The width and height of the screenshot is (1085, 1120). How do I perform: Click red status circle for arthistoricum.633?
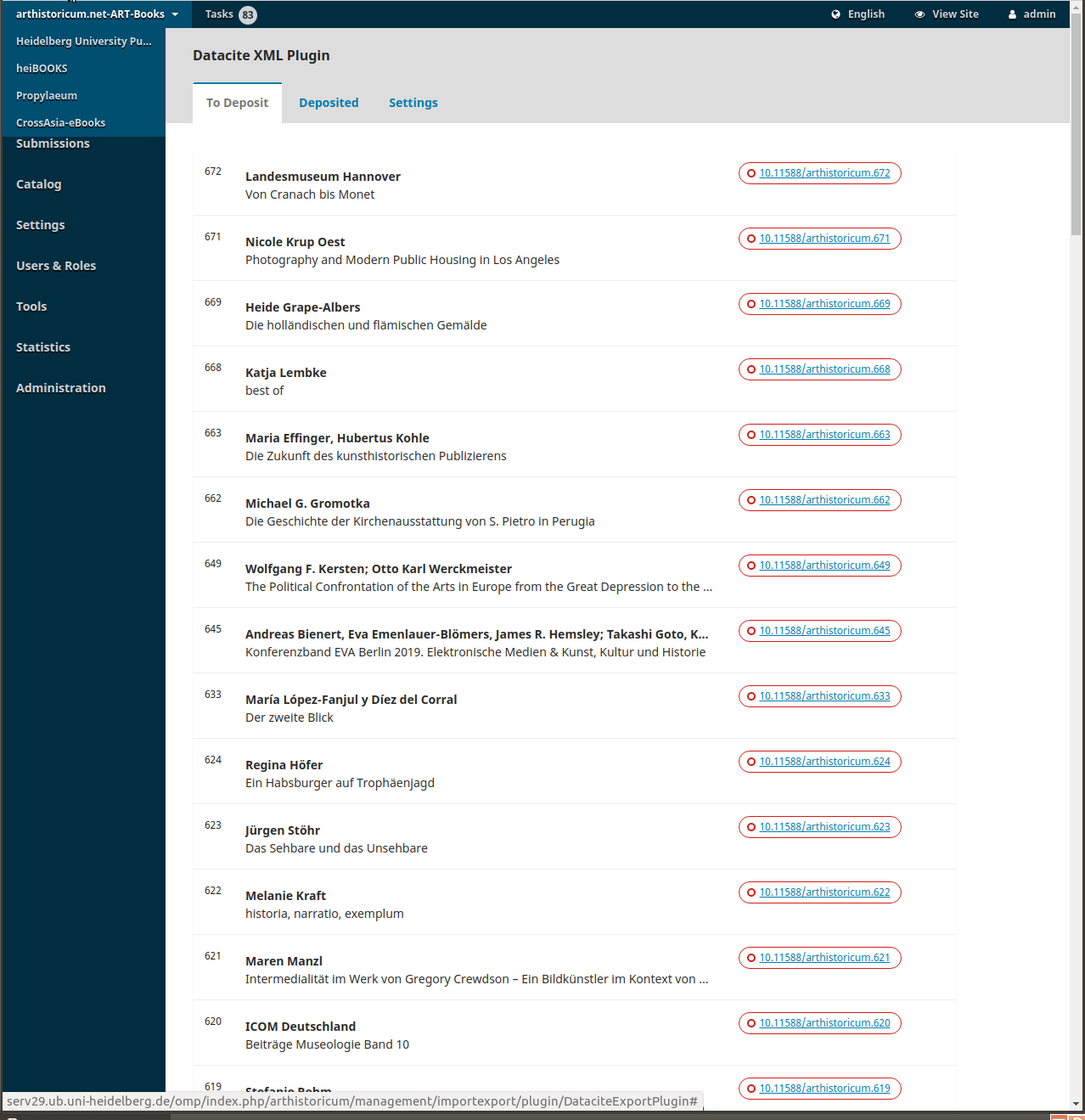(751, 696)
